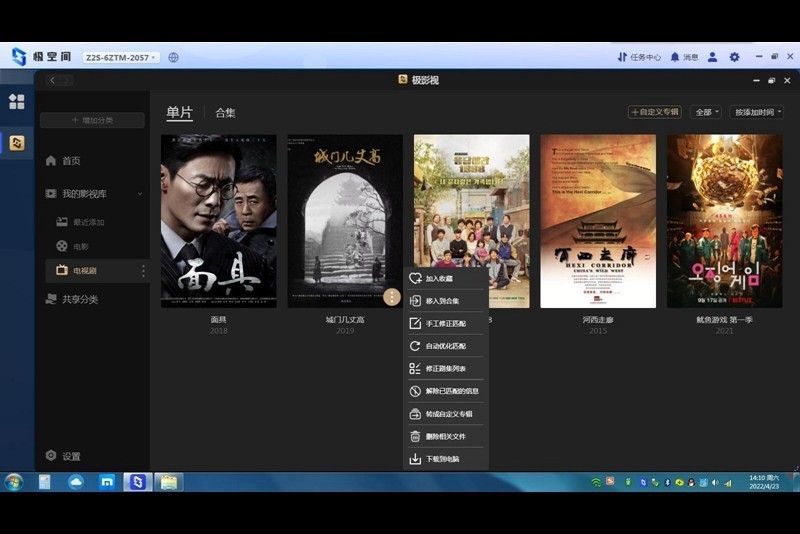This screenshot has height=534, width=800.
Task: Click 删除相关文件 in context menu
Action: point(446,436)
